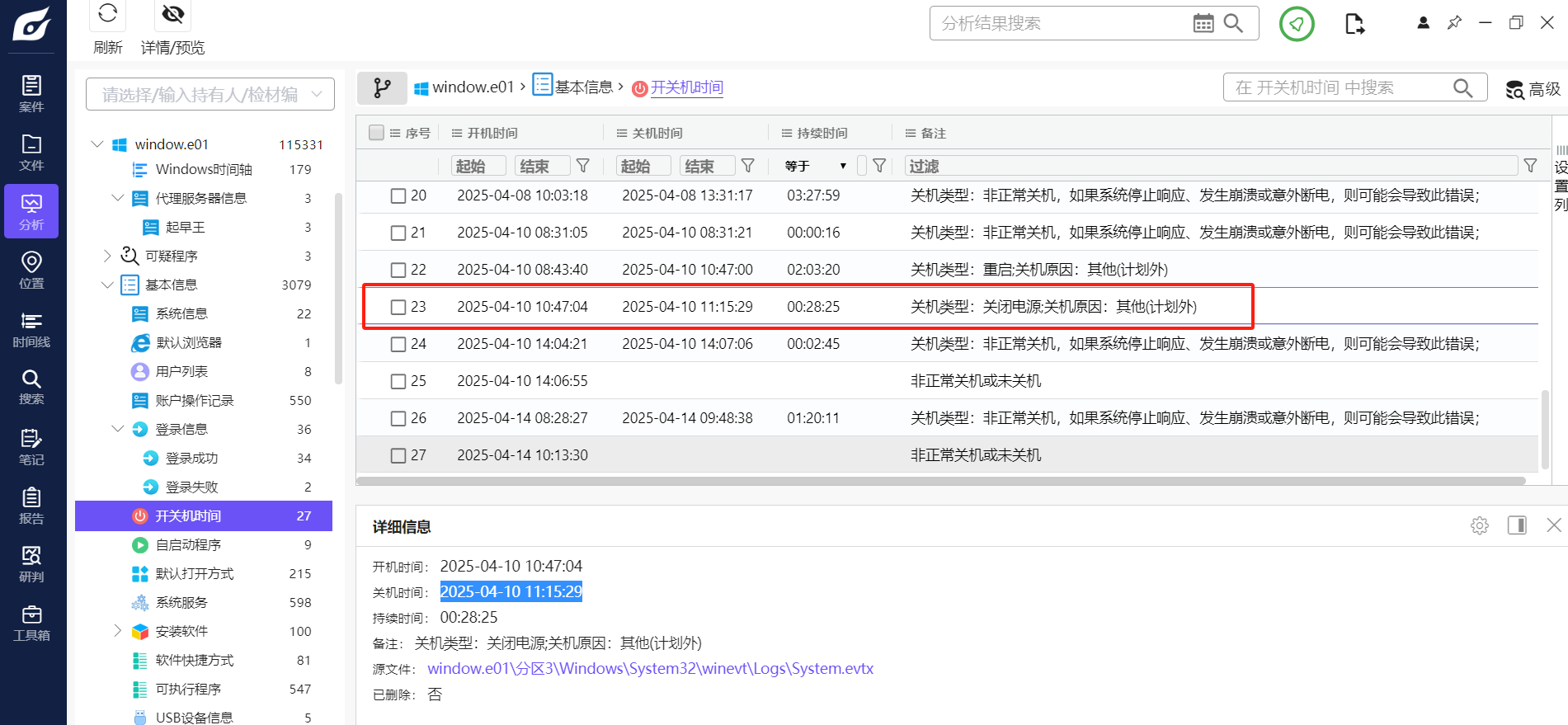Close the 详细信息 panel
The width and height of the screenshot is (1568, 725).
click(x=1554, y=525)
